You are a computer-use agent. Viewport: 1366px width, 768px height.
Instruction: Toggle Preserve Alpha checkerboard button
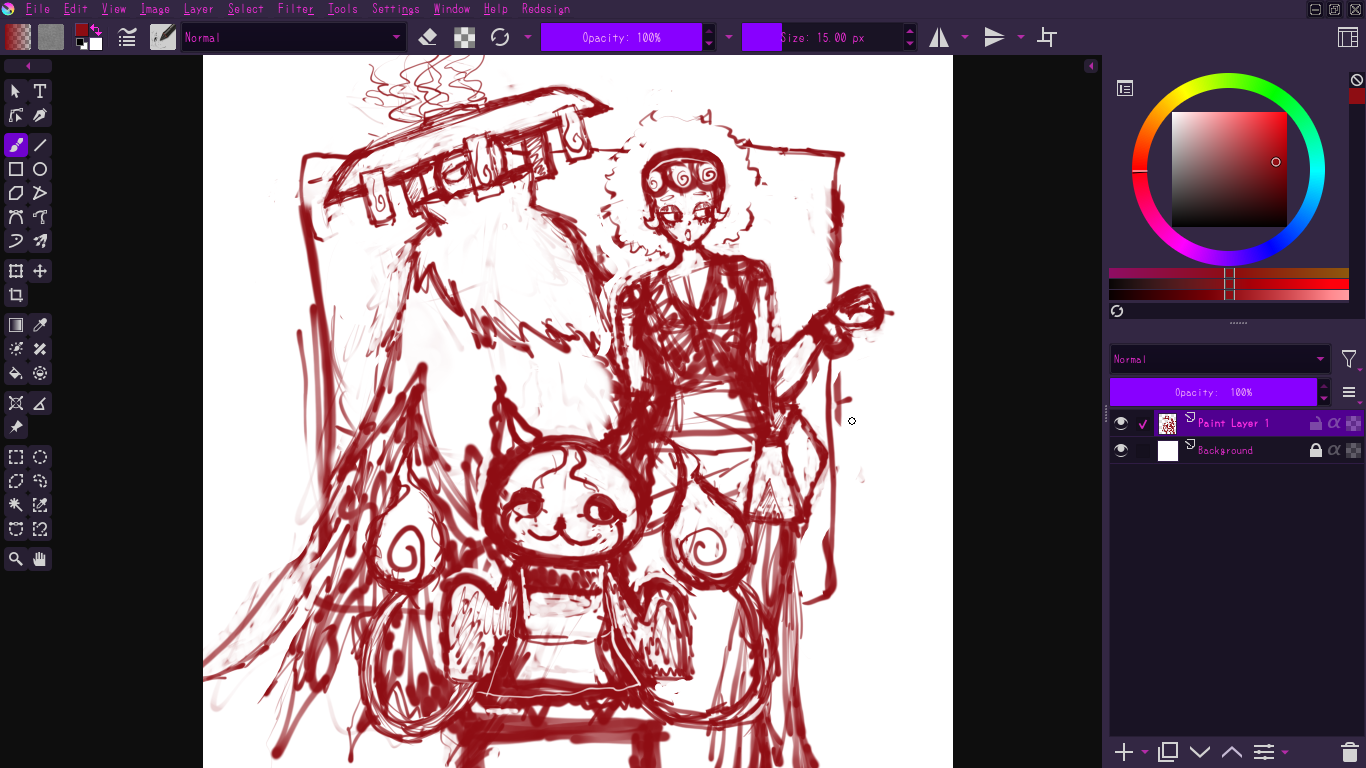(x=465, y=37)
